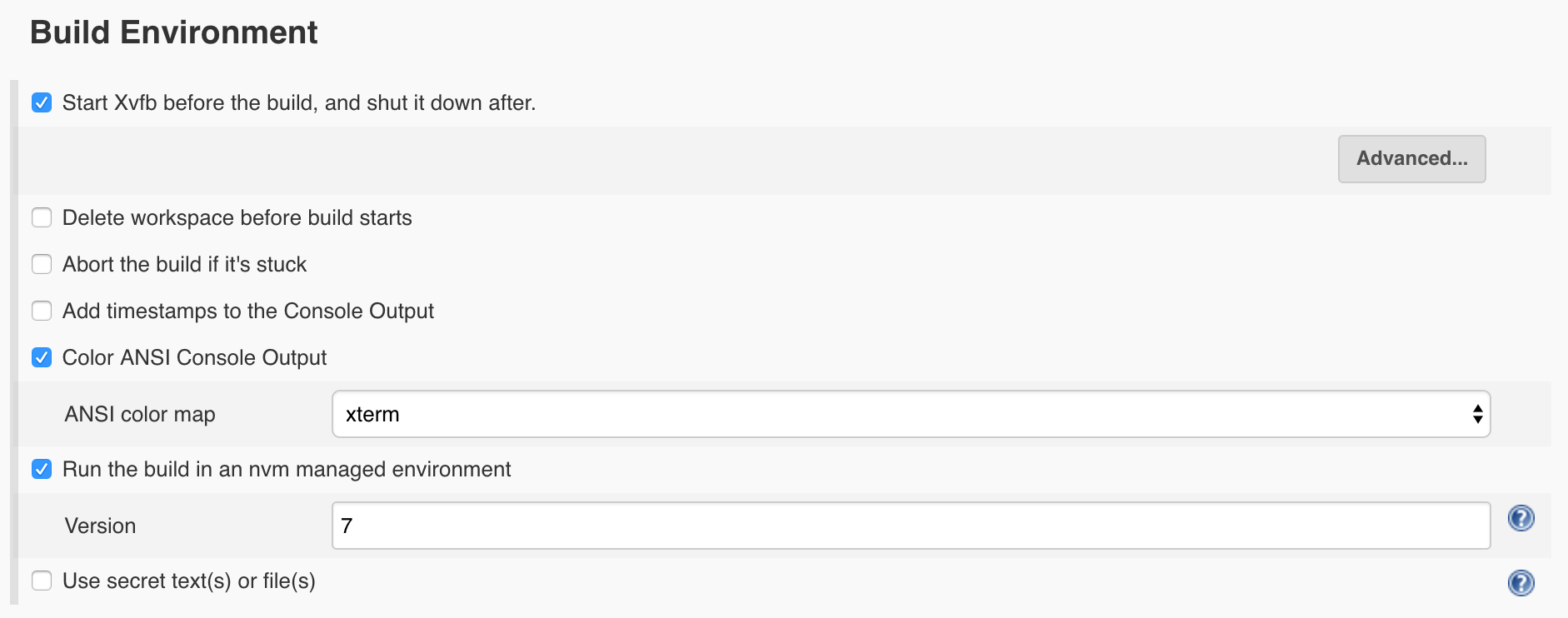1568x618 pixels.
Task: Check Abort the build if it's stuck
Action: click(x=42, y=264)
